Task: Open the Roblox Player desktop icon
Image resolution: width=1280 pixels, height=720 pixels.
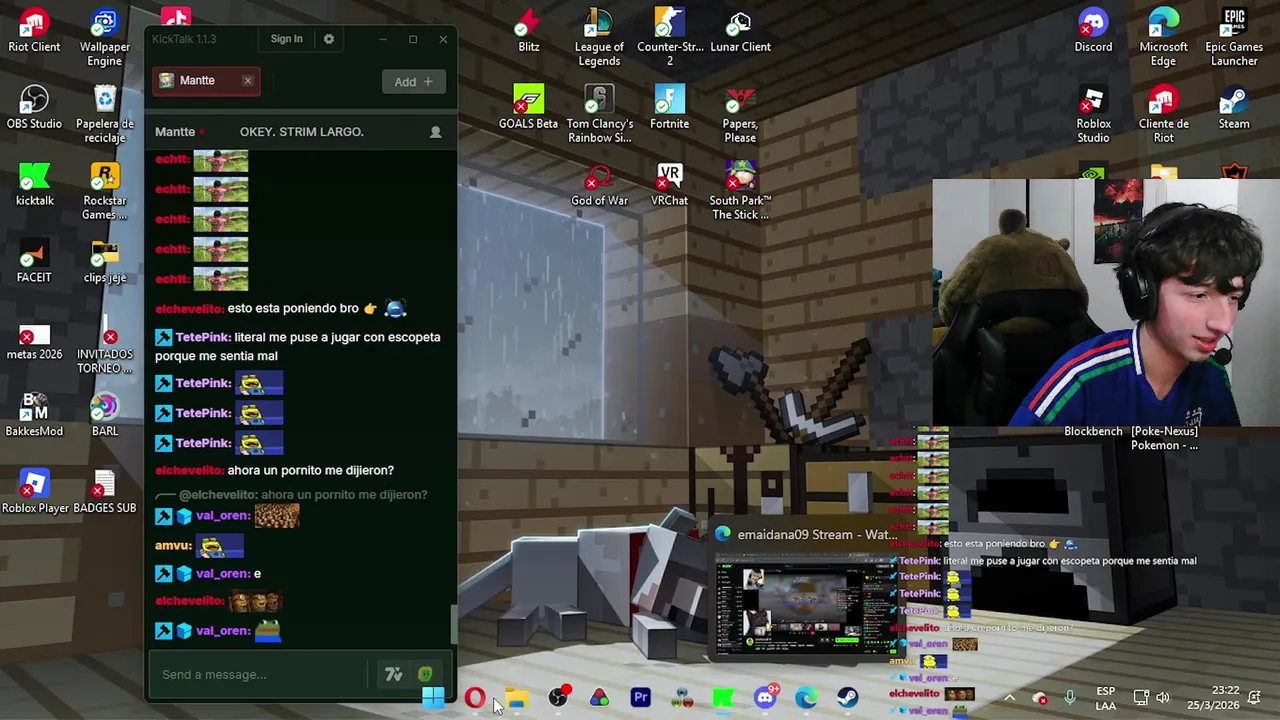Action: pyautogui.click(x=34, y=493)
